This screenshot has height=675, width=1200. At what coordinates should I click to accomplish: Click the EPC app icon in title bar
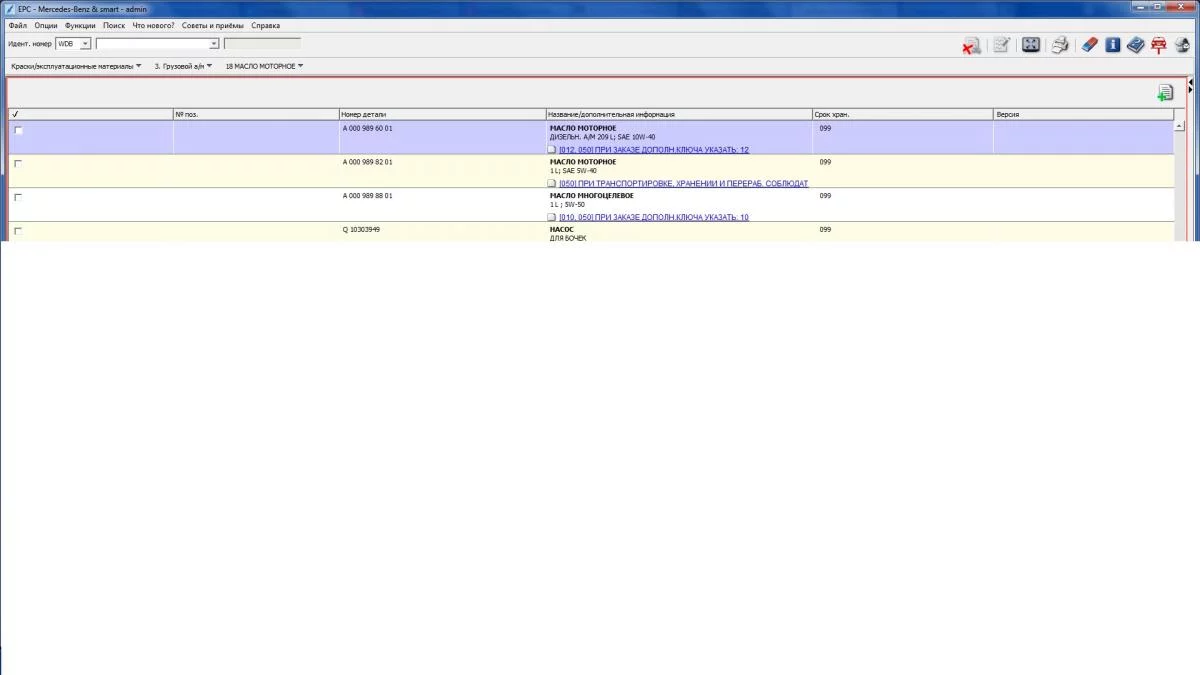[x=9, y=8]
